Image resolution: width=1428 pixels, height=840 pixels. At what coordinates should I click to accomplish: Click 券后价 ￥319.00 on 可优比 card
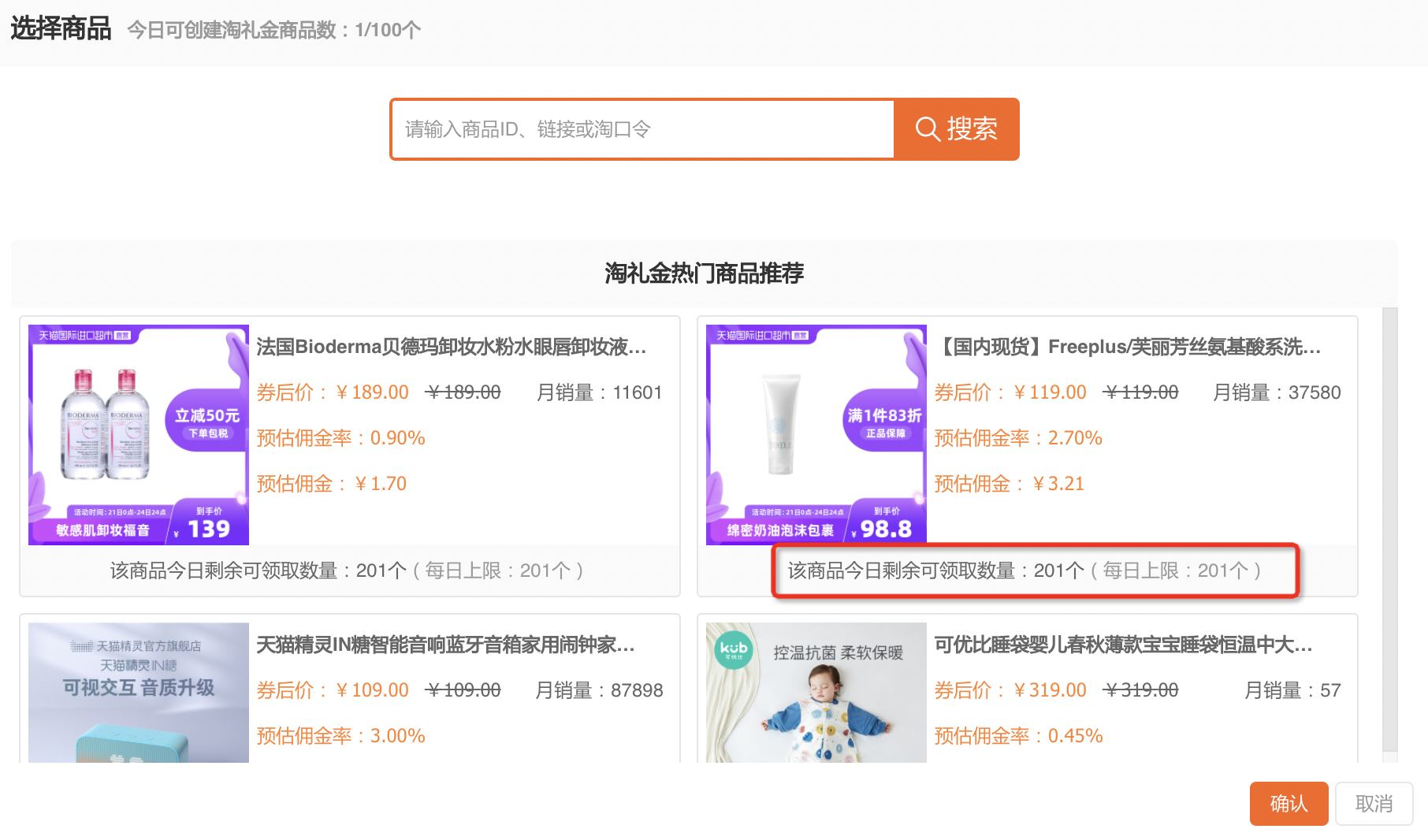tap(1010, 690)
